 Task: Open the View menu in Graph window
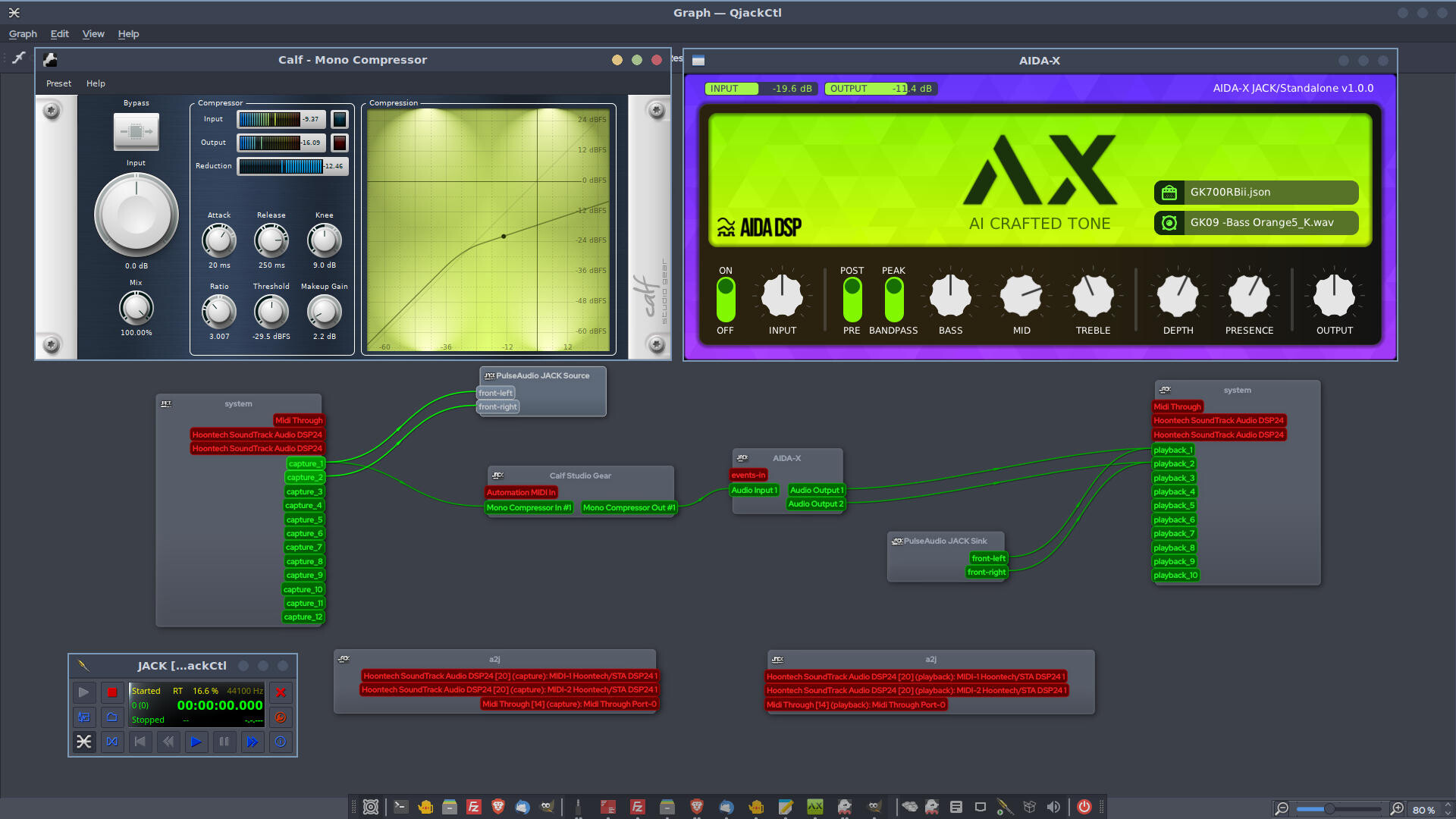pos(93,34)
